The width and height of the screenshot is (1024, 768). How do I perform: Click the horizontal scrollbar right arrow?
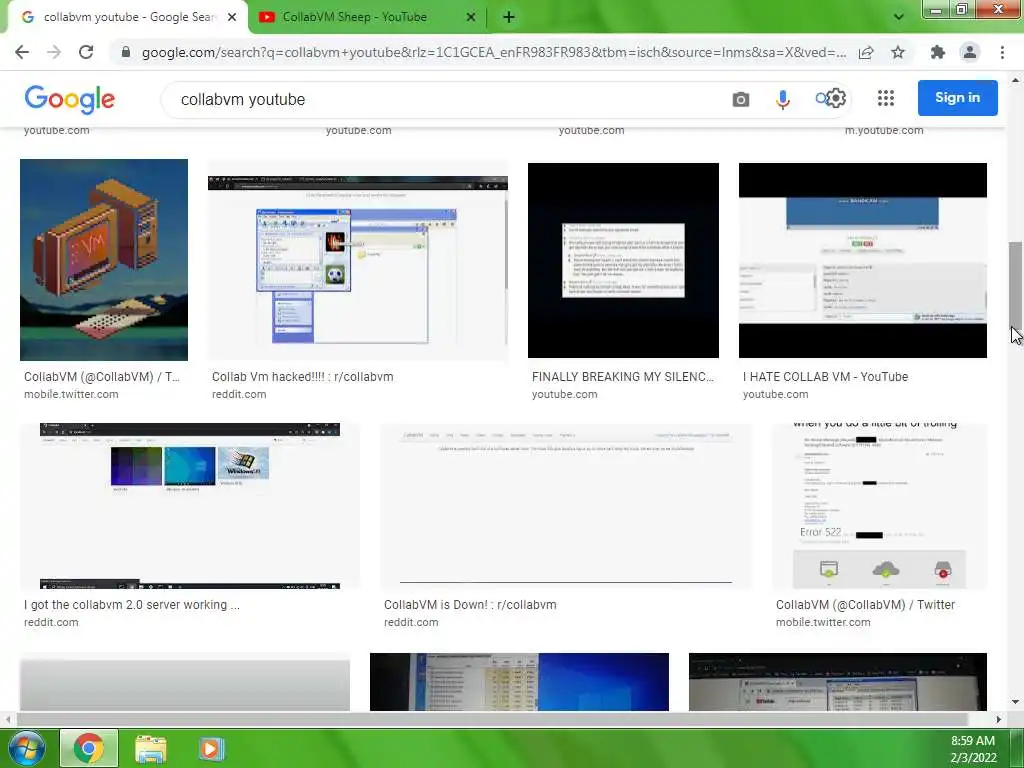click(999, 720)
